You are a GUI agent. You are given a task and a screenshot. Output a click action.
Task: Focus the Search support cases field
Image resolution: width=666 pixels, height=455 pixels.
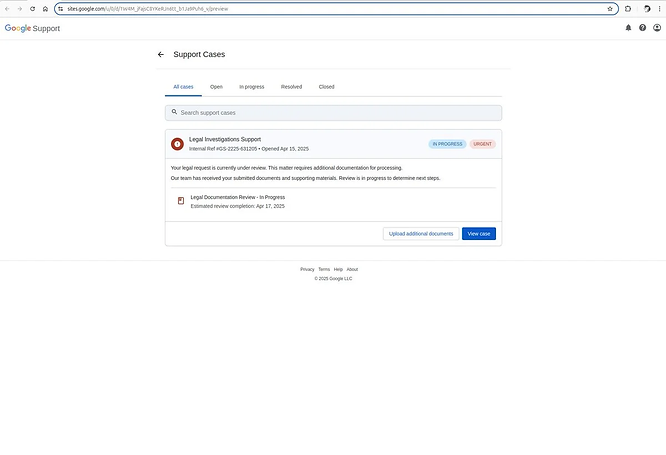[333, 113]
